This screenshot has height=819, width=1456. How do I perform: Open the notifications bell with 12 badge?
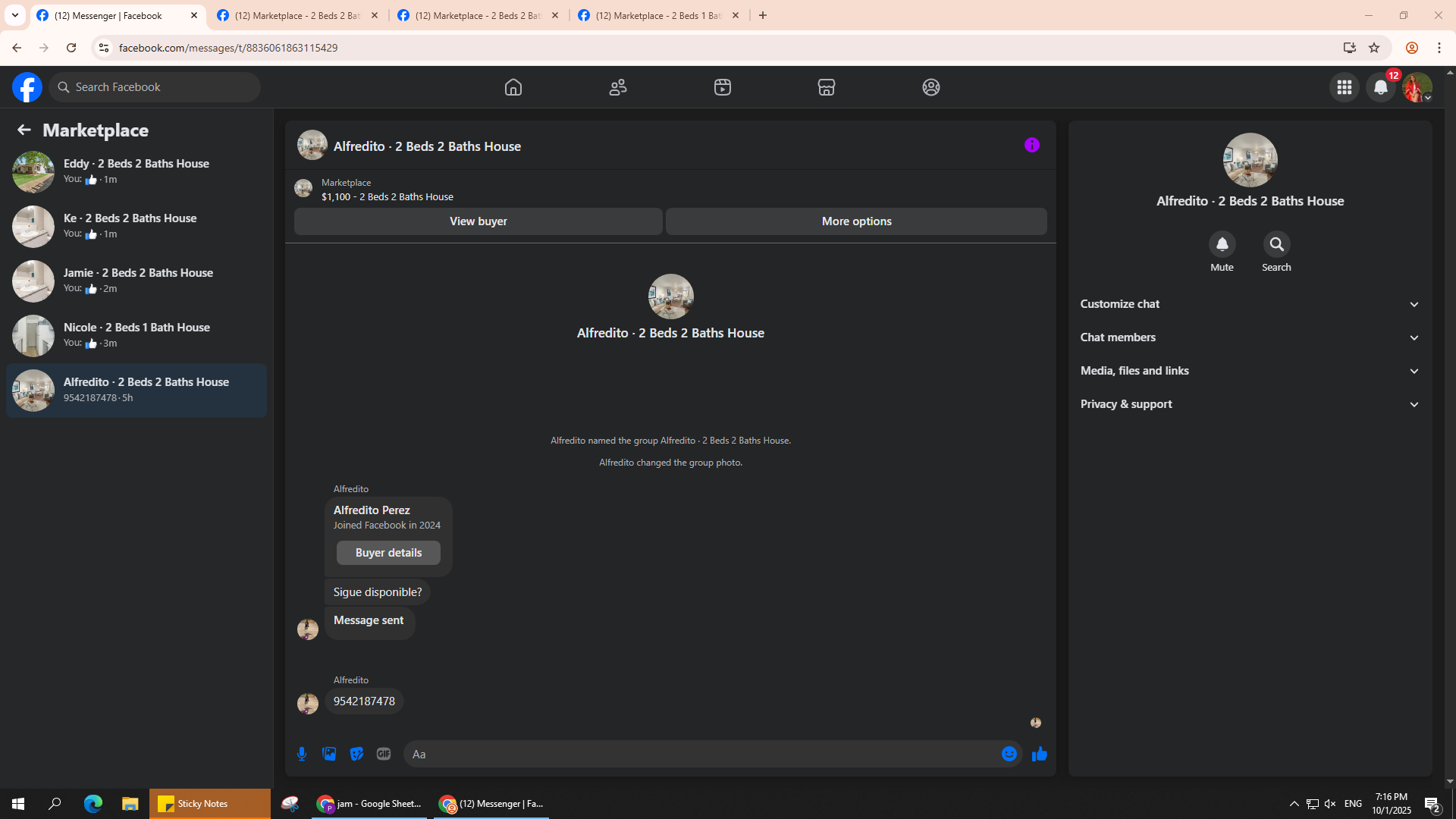coord(1381,87)
